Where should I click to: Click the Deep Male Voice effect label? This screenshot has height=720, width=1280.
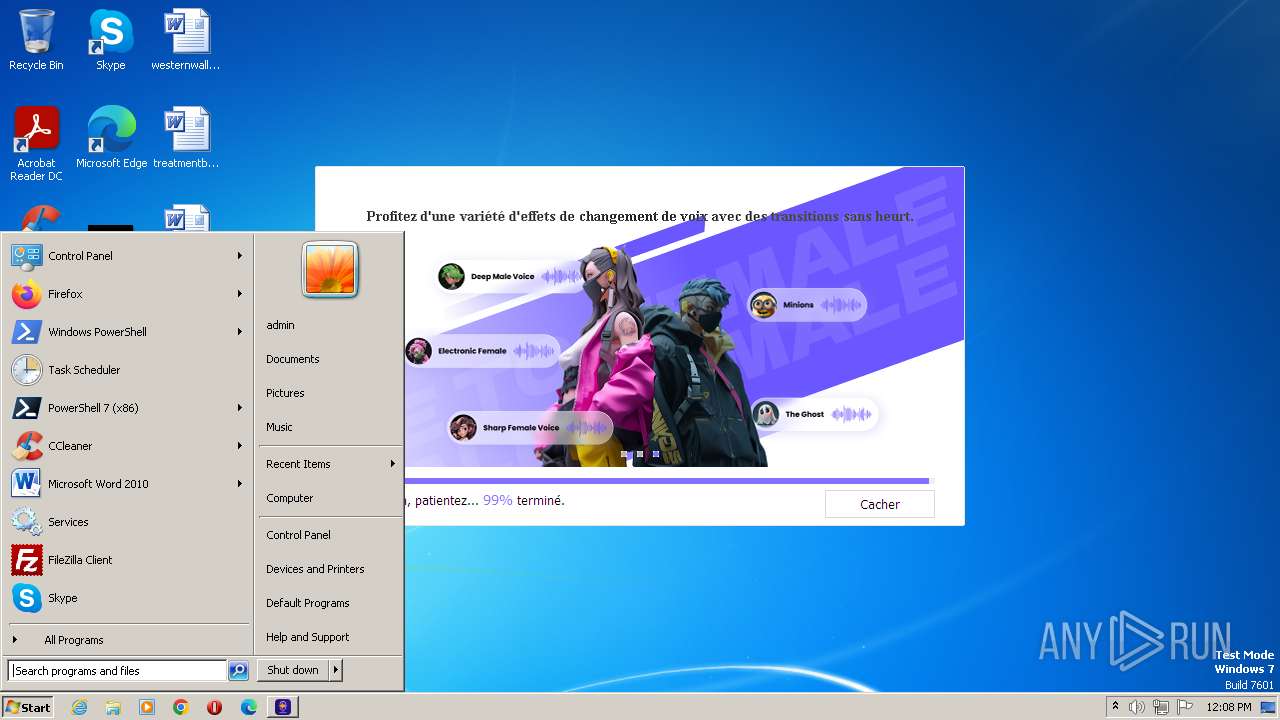click(x=502, y=276)
